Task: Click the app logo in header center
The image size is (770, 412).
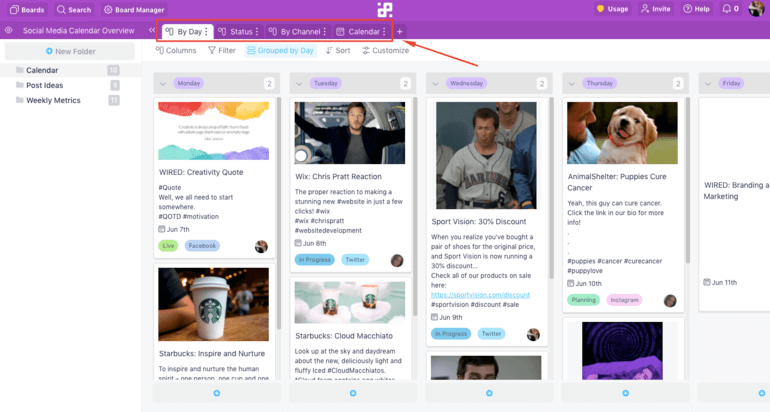Action: 385,9
